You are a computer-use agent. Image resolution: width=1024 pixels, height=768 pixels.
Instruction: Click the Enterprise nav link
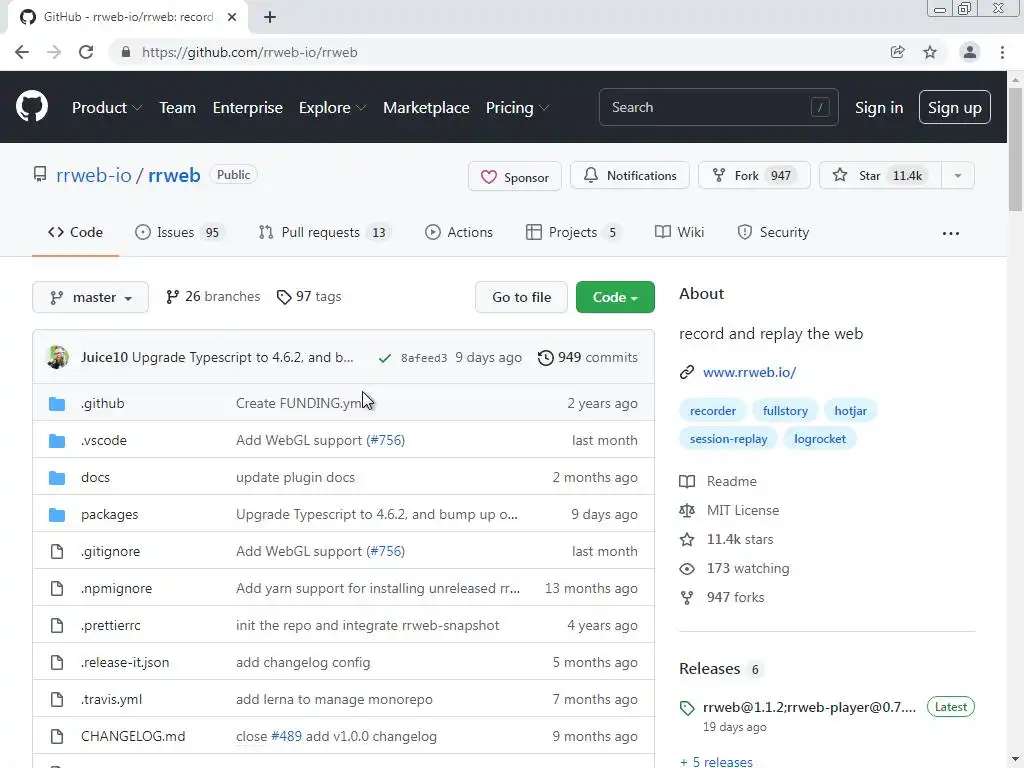248,108
